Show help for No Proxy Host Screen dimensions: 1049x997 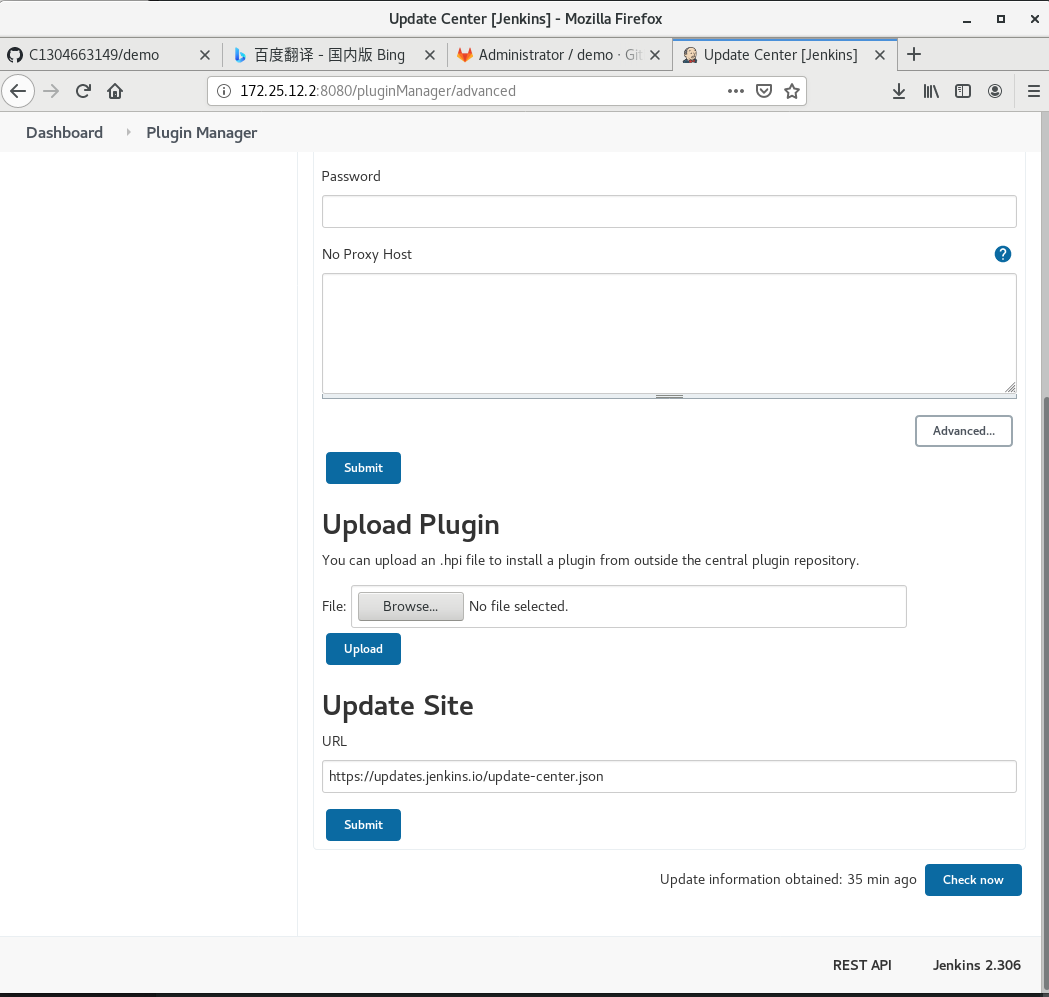[1002, 254]
